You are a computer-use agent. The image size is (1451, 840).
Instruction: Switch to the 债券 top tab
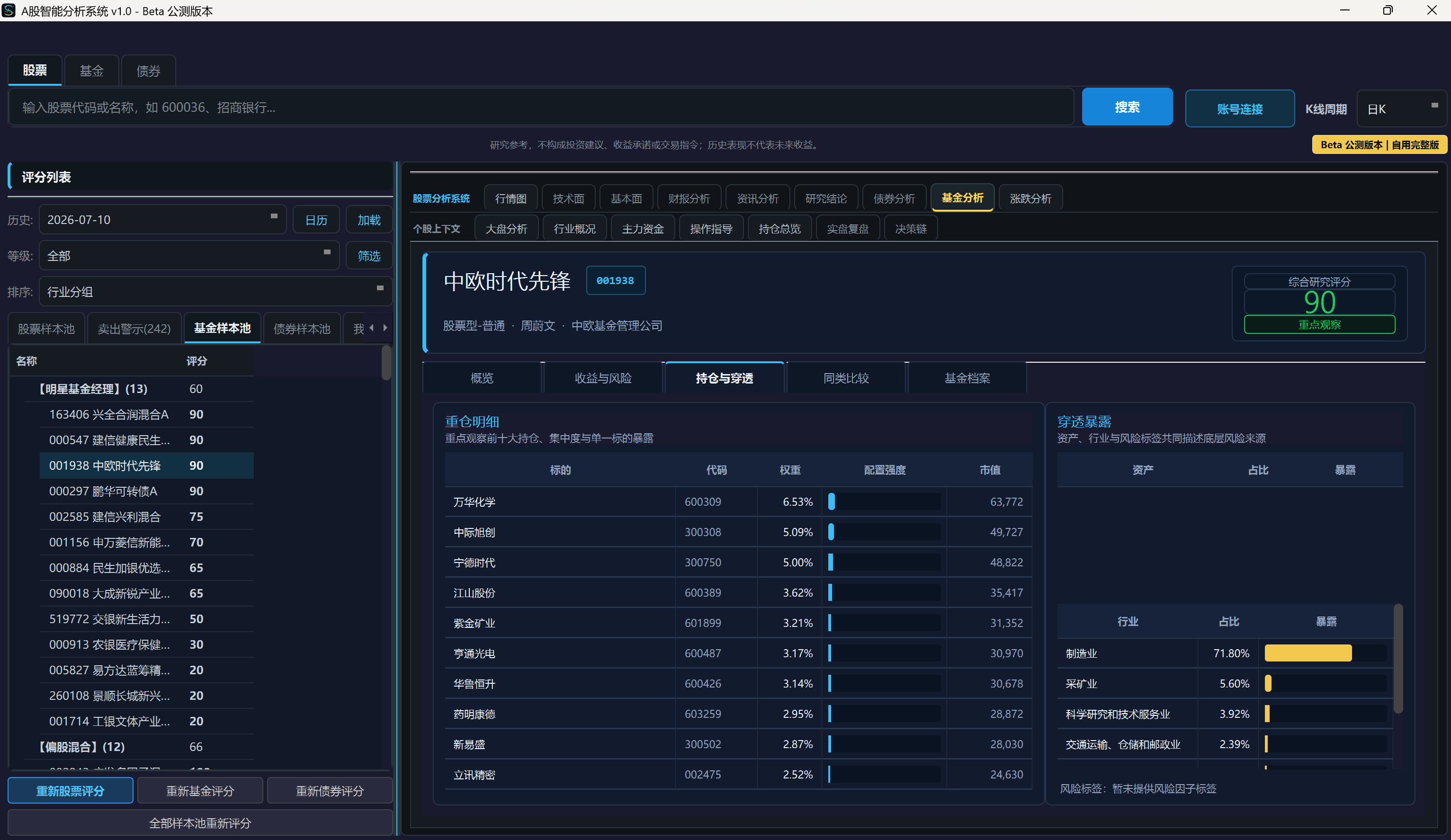coord(149,71)
